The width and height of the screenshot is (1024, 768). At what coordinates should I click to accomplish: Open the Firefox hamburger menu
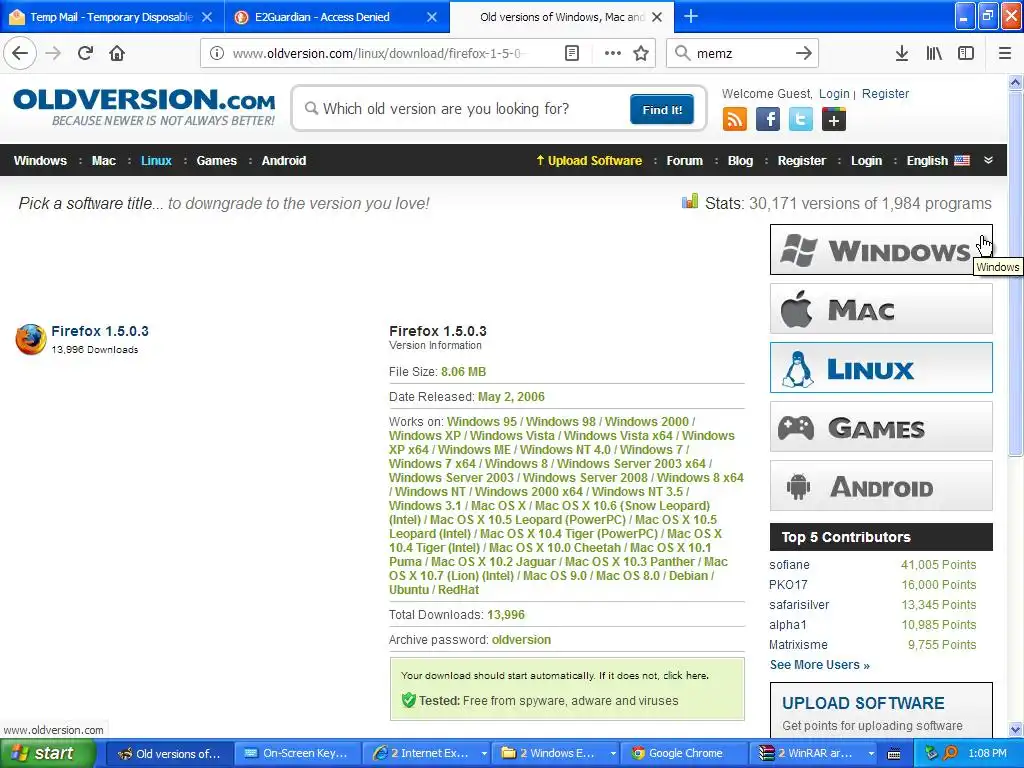point(1005,53)
